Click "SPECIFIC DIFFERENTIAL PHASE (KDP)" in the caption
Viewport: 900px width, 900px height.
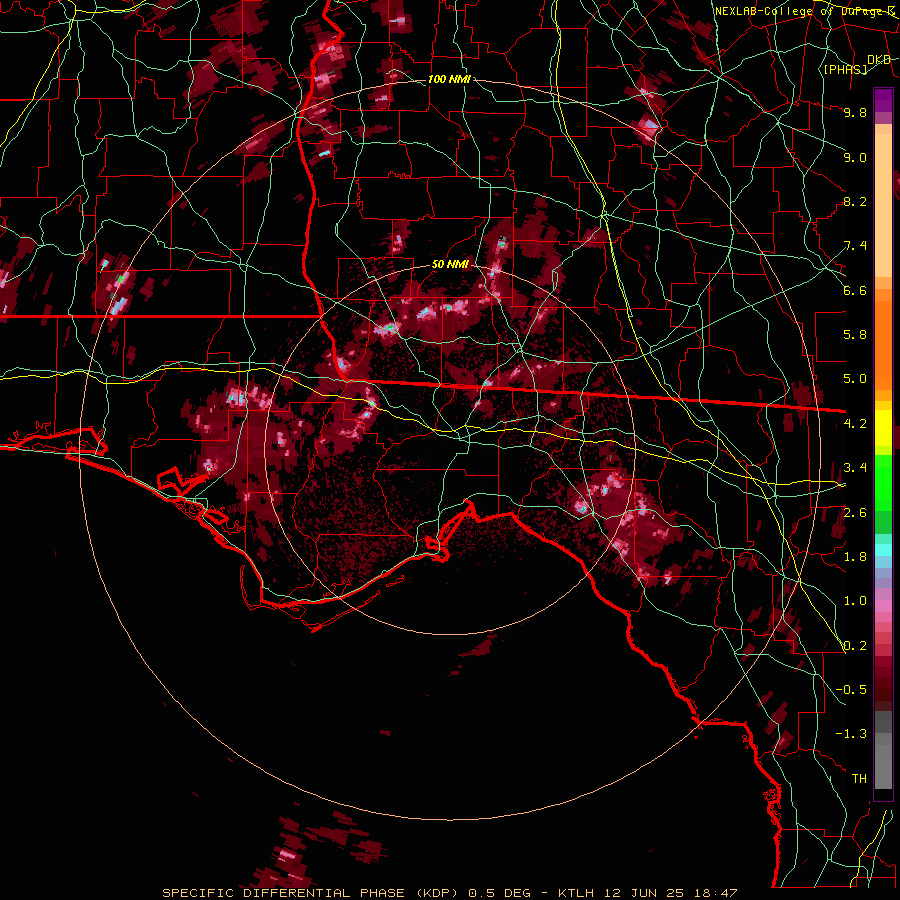point(311,893)
